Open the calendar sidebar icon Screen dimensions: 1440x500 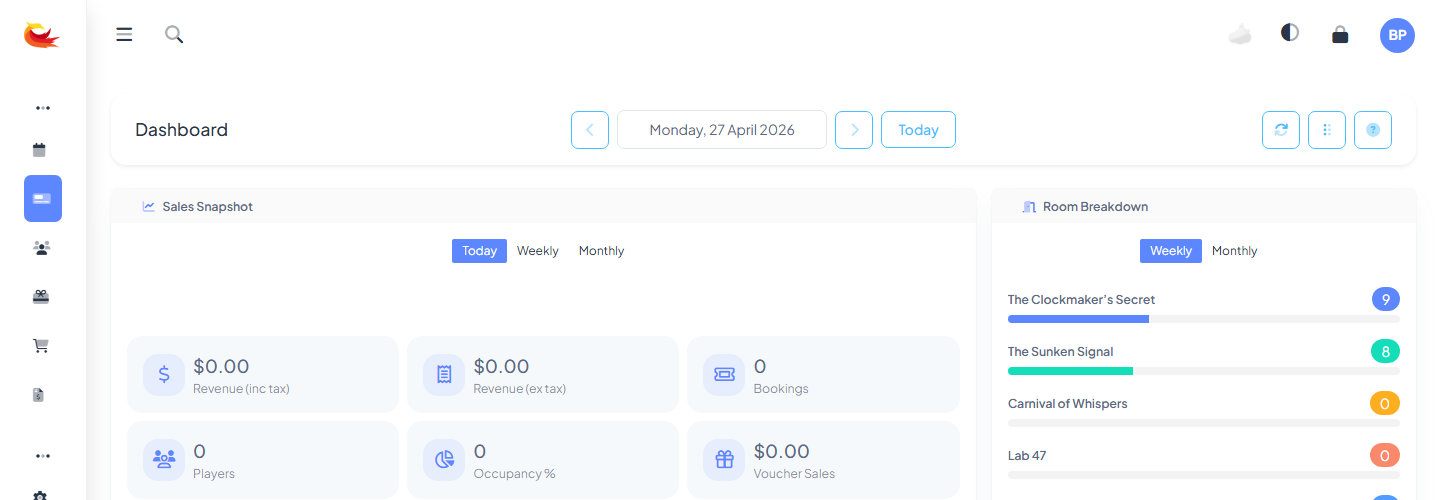click(40, 150)
